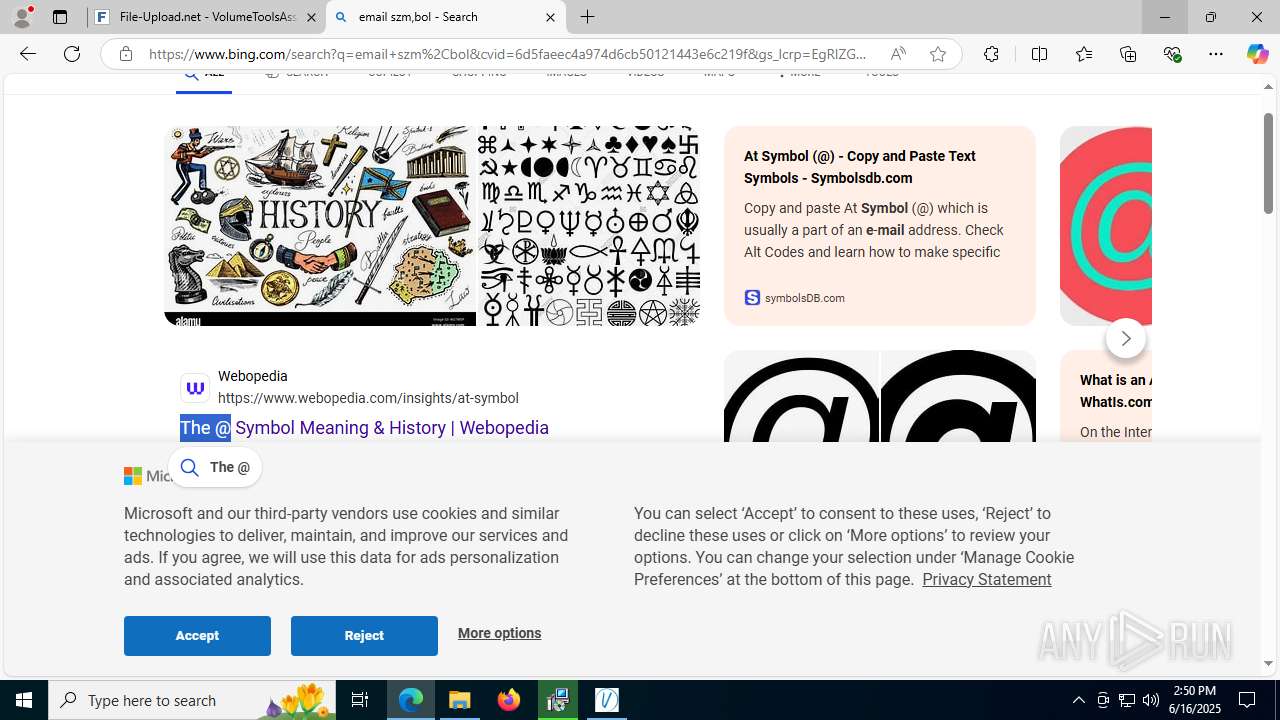Image resolution: width=1280 pixels, height=720 pixels.
Task: Show hidden system tray icons
Action: (x=1078, y=700)
